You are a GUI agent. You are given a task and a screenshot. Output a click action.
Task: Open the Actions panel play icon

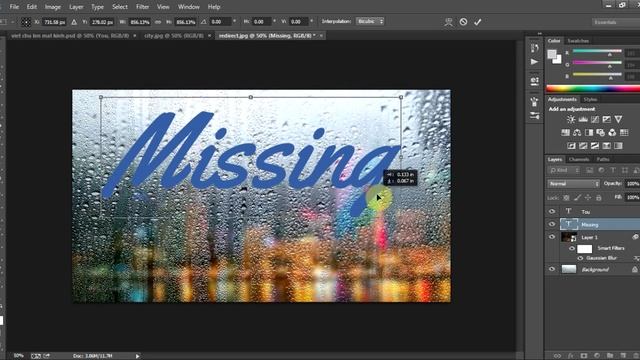tap(534, 62)
